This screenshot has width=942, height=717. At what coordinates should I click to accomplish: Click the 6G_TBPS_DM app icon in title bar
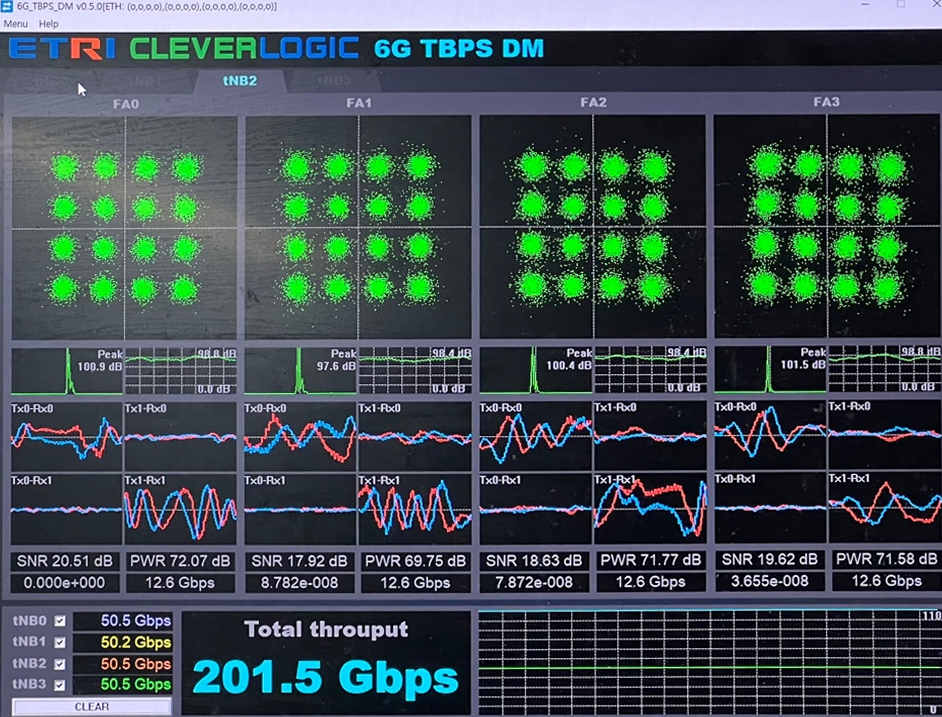pos(7,6)
